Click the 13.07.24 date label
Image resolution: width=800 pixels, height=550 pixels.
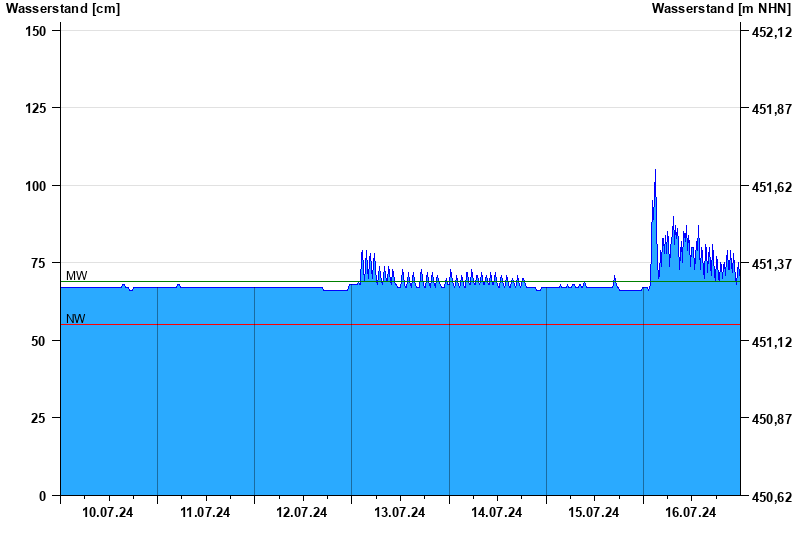(x=399, y=512)
